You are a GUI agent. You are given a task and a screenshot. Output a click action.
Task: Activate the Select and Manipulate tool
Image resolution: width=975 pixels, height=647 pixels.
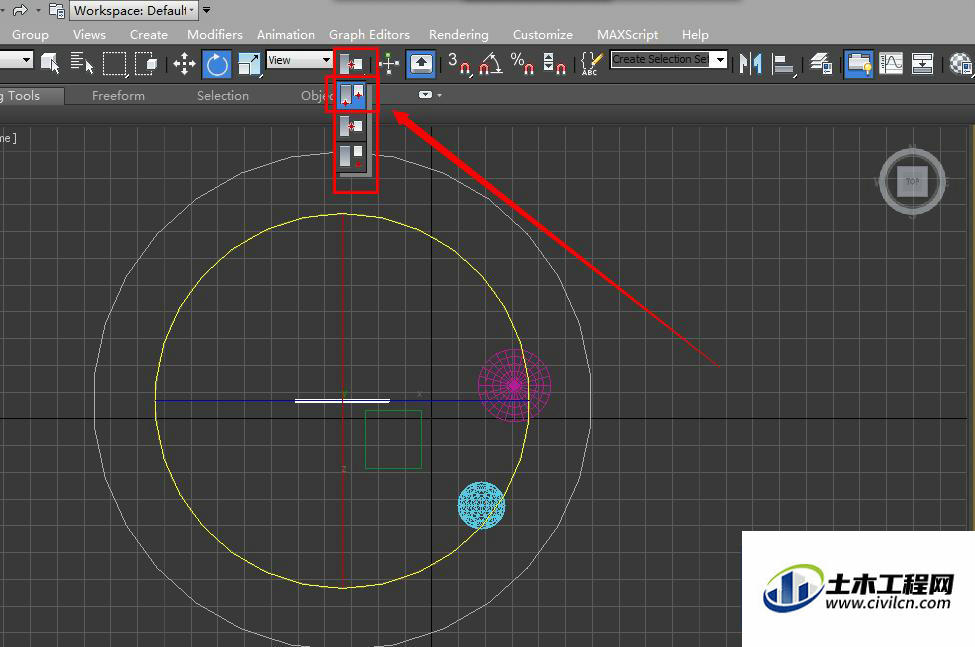click(389, 63)
